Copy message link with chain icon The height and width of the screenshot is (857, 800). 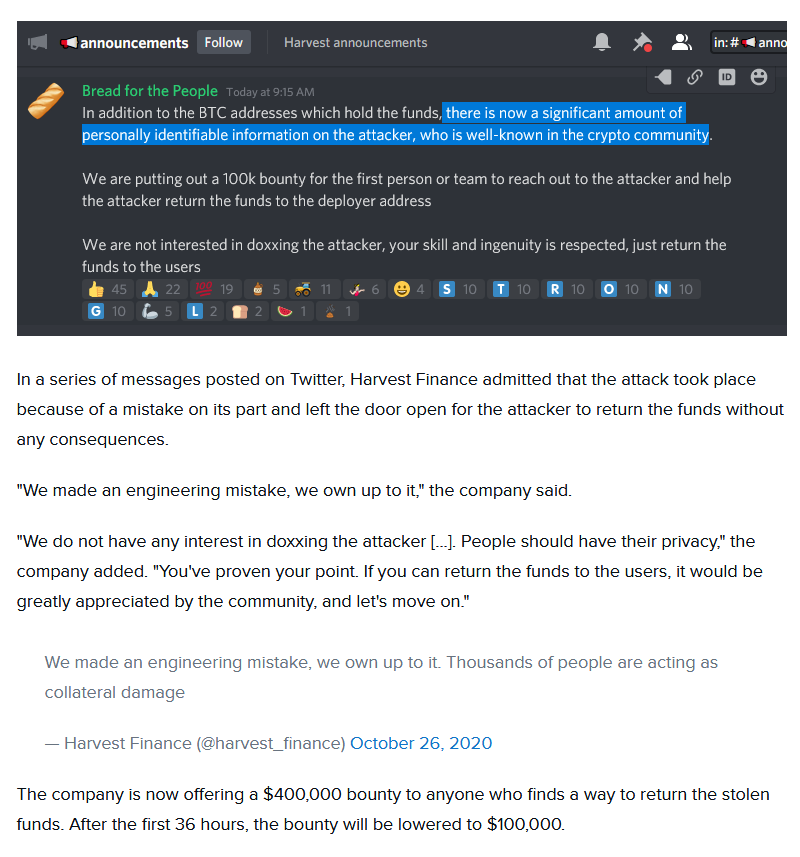click(x=695, y=77)
